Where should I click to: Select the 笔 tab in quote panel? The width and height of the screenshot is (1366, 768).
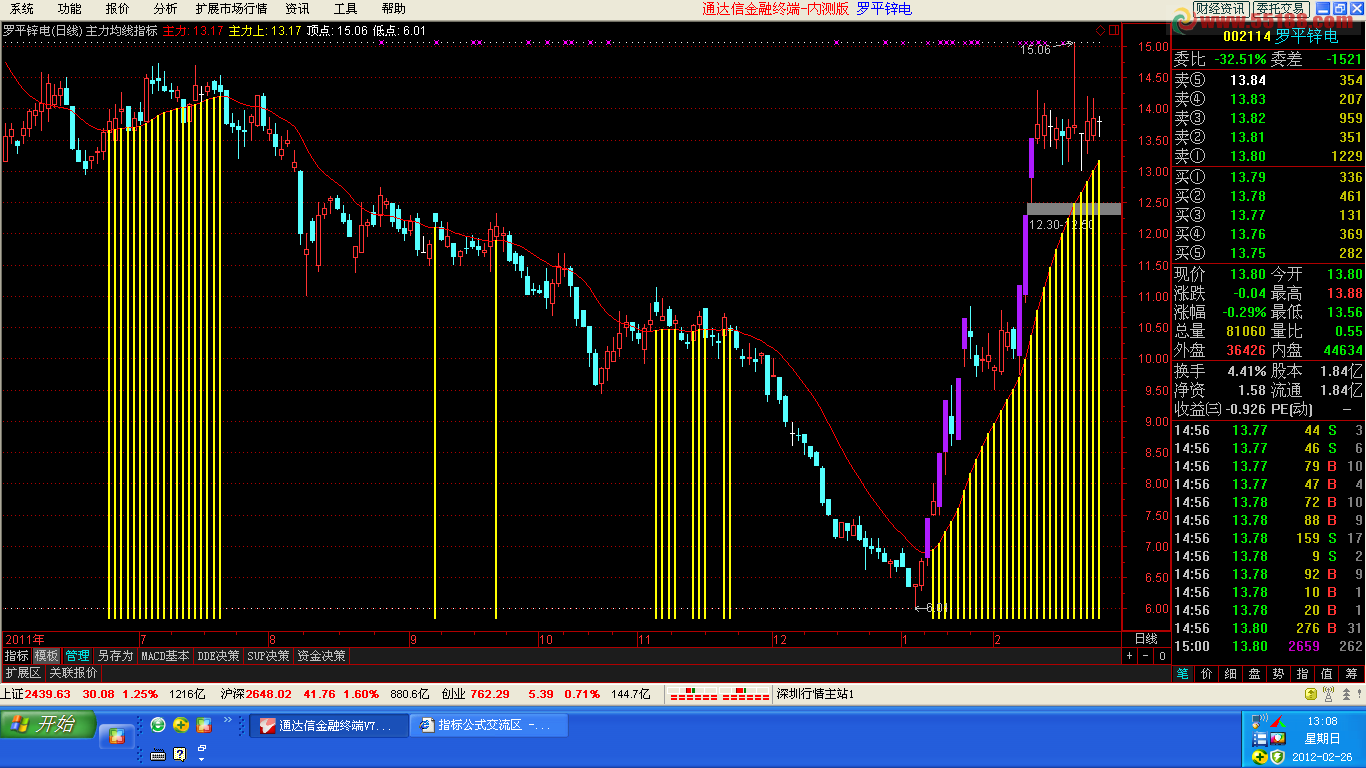click(x=1183, y=673)
